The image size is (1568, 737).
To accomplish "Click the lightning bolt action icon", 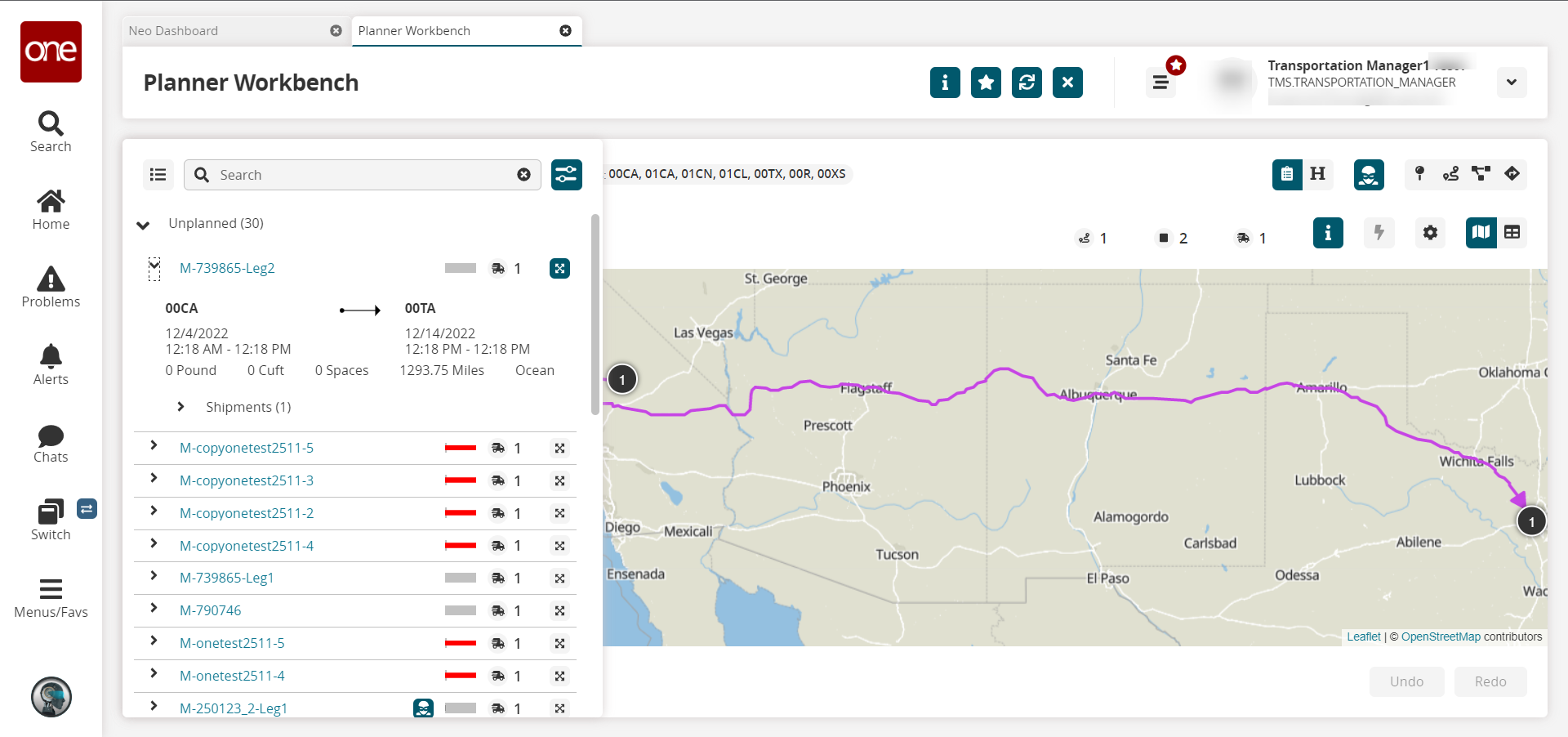I will click(x=1379, y=233).
